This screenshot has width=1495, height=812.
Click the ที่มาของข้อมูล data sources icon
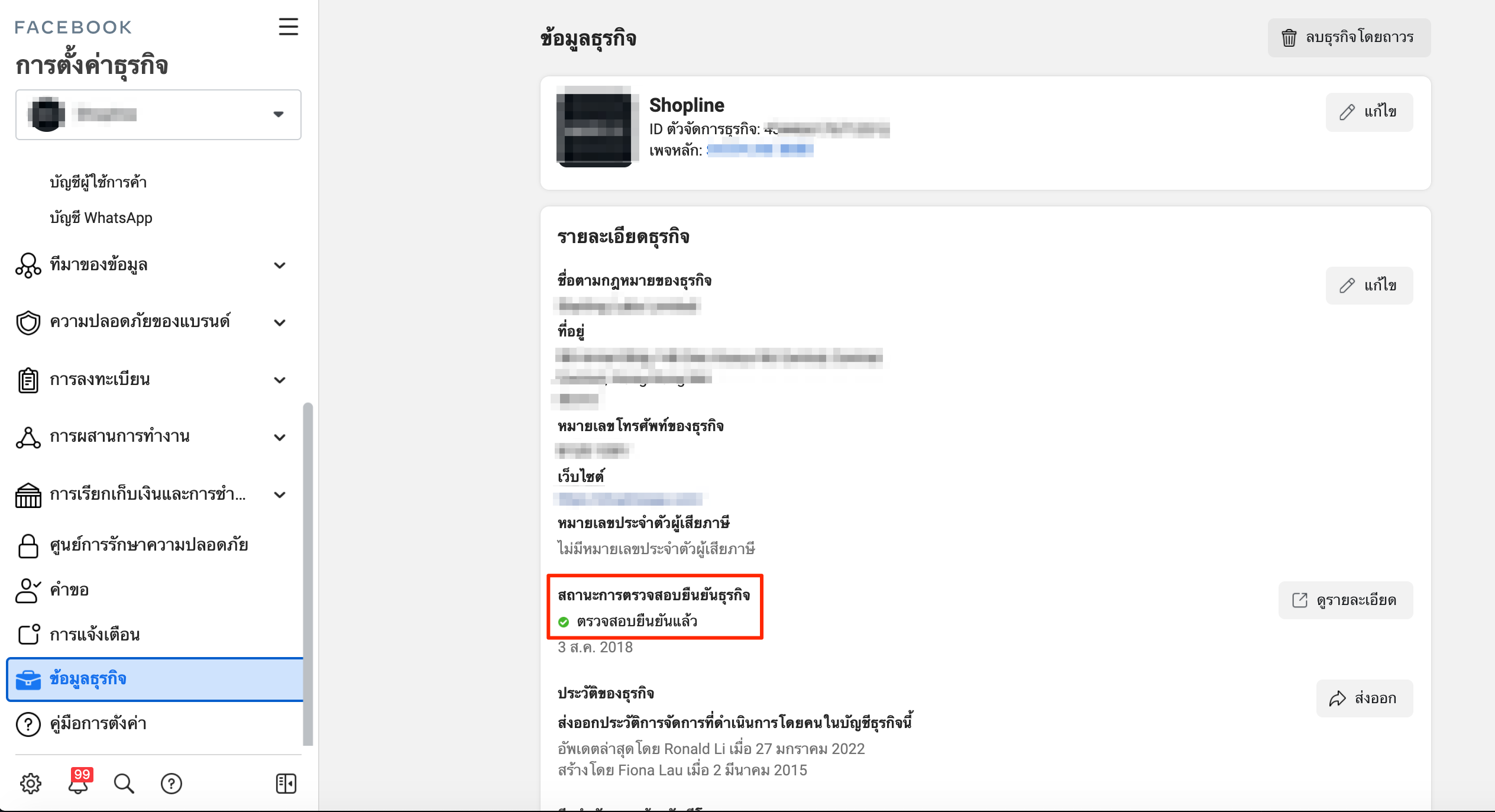[x=28, y=265]
